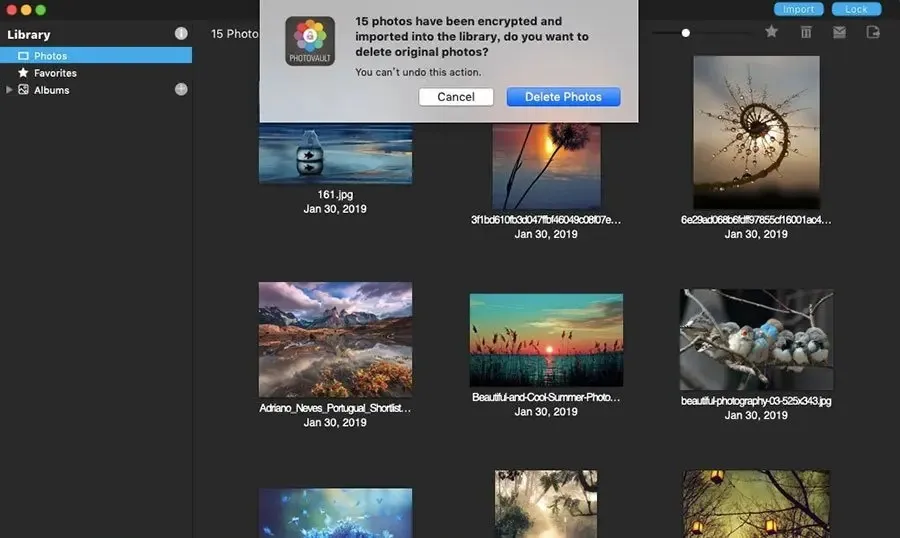
Task: Click the mail share icon in toolbar
Action: 839,32
